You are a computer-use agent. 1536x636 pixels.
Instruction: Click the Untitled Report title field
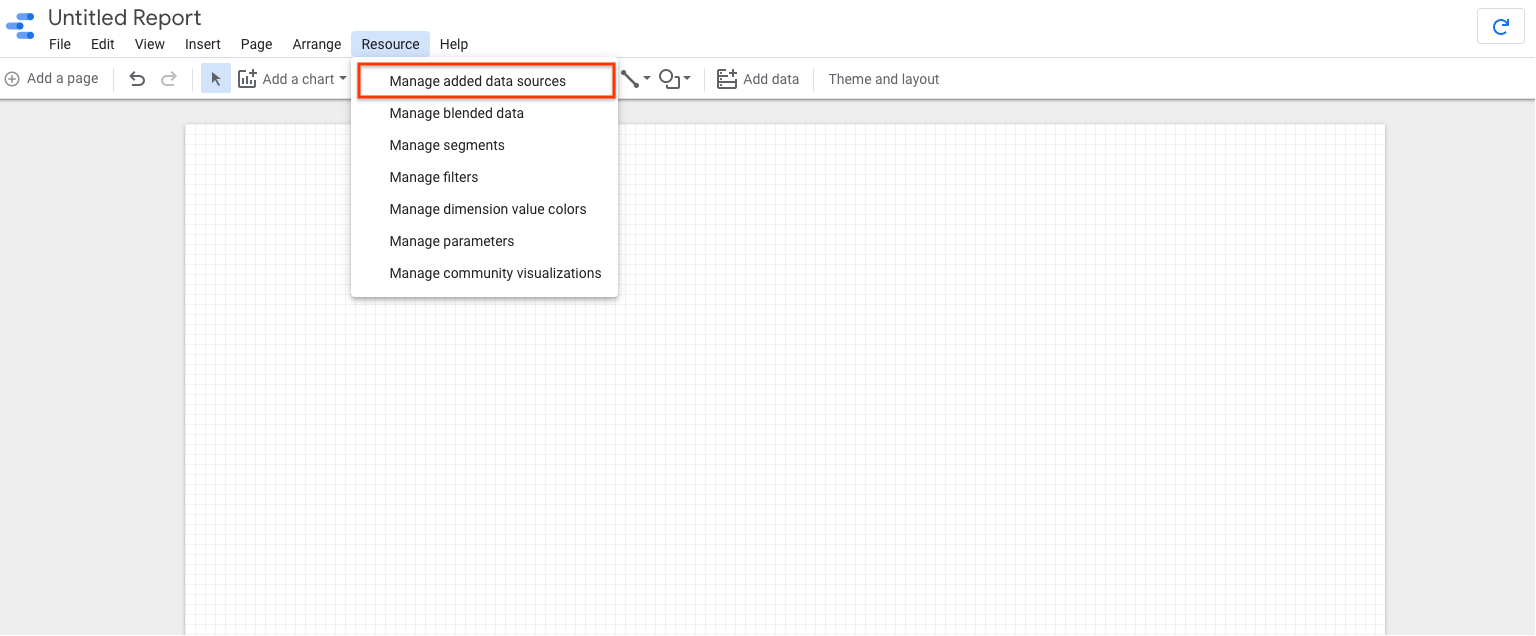[125, 18]
